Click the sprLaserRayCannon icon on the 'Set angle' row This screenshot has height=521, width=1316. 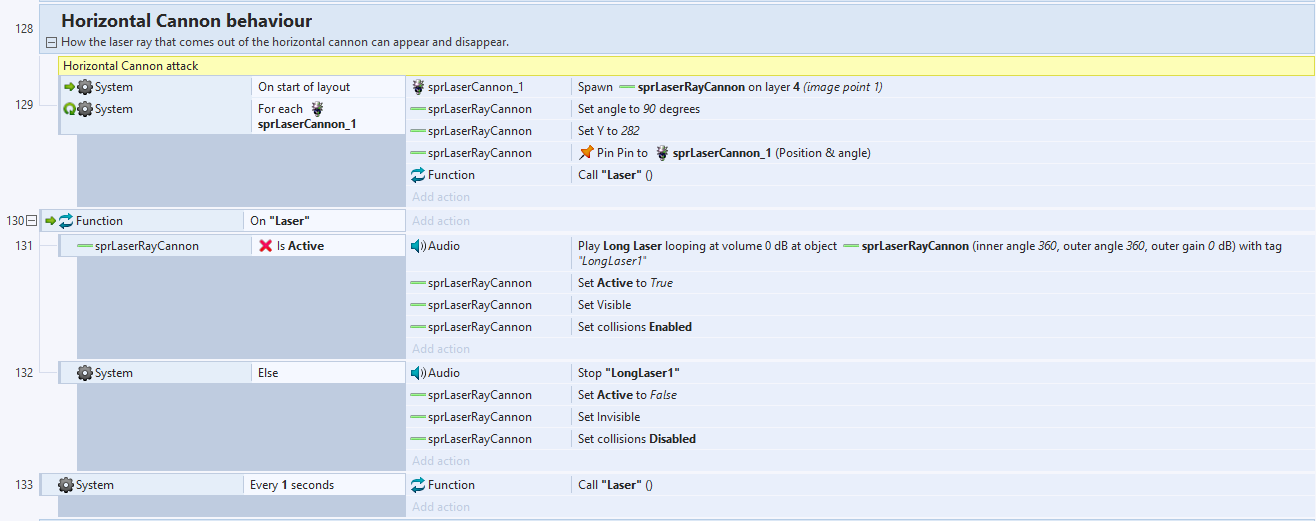(x=419, y=109)
